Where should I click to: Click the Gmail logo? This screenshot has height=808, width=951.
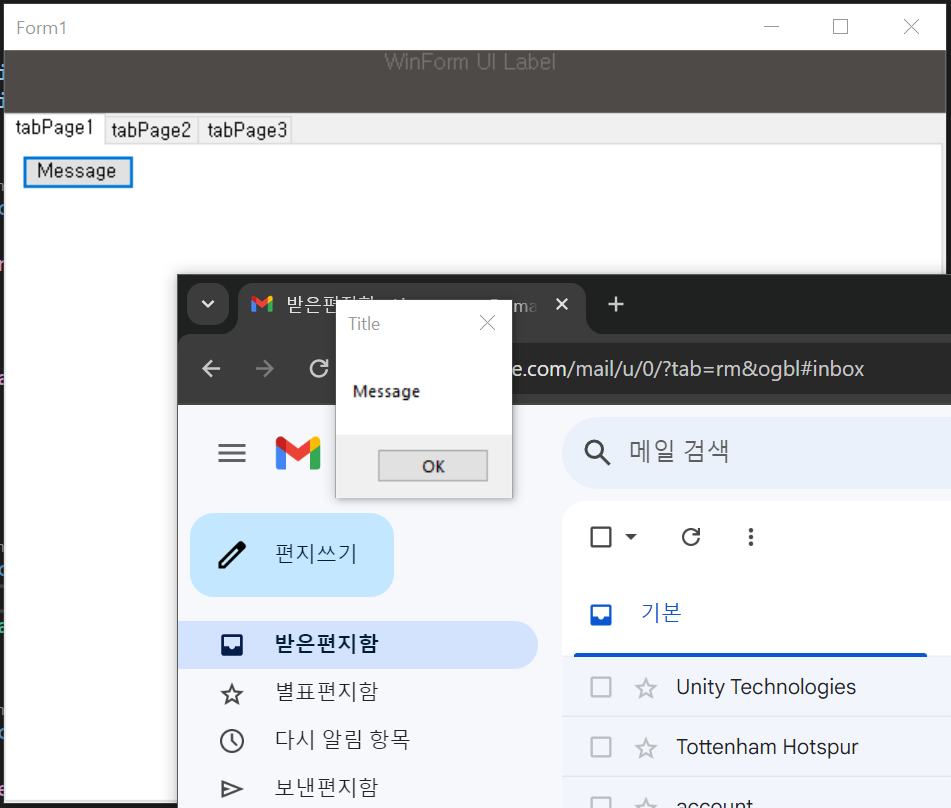click(298, 453)
